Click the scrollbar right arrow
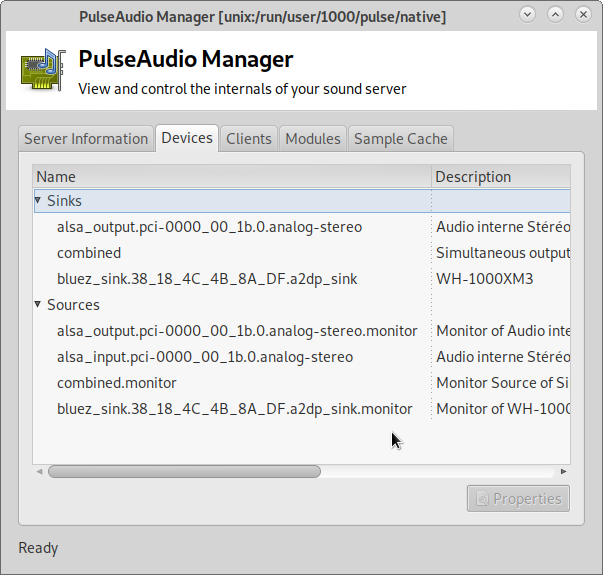Image resolution: width=603 pixels, height=575 pixels. (563, 472)
